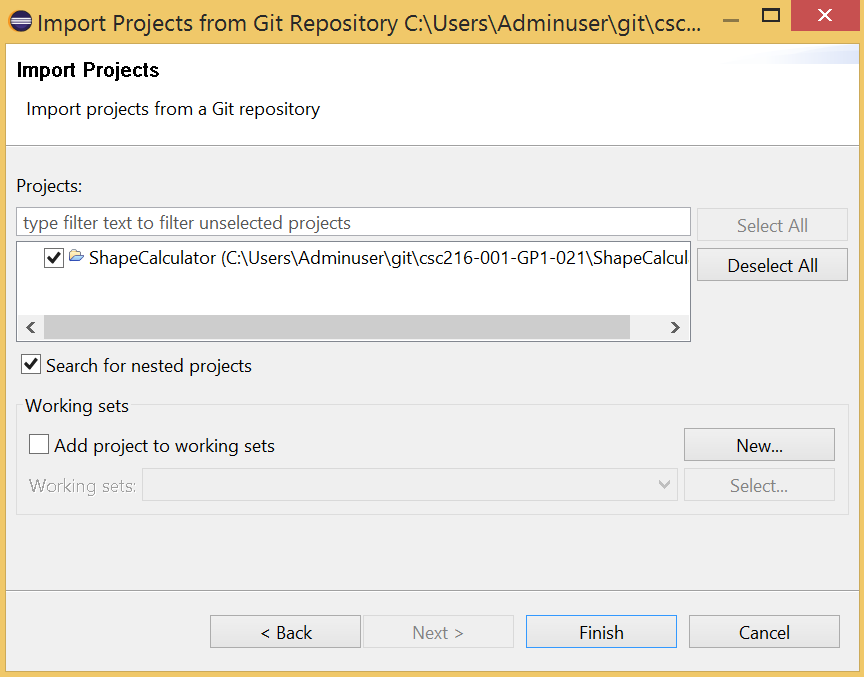Open the New working set dialog

click(759, 444)
